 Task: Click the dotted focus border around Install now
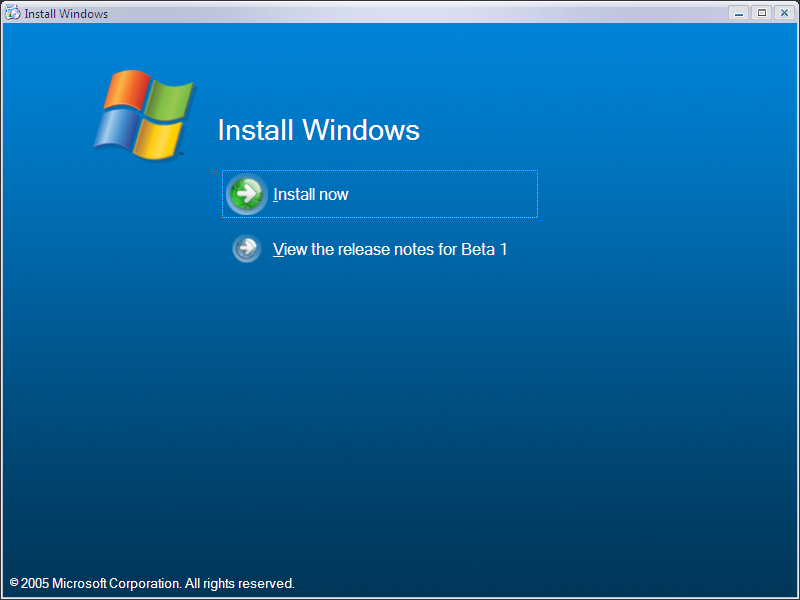point(380,172)
